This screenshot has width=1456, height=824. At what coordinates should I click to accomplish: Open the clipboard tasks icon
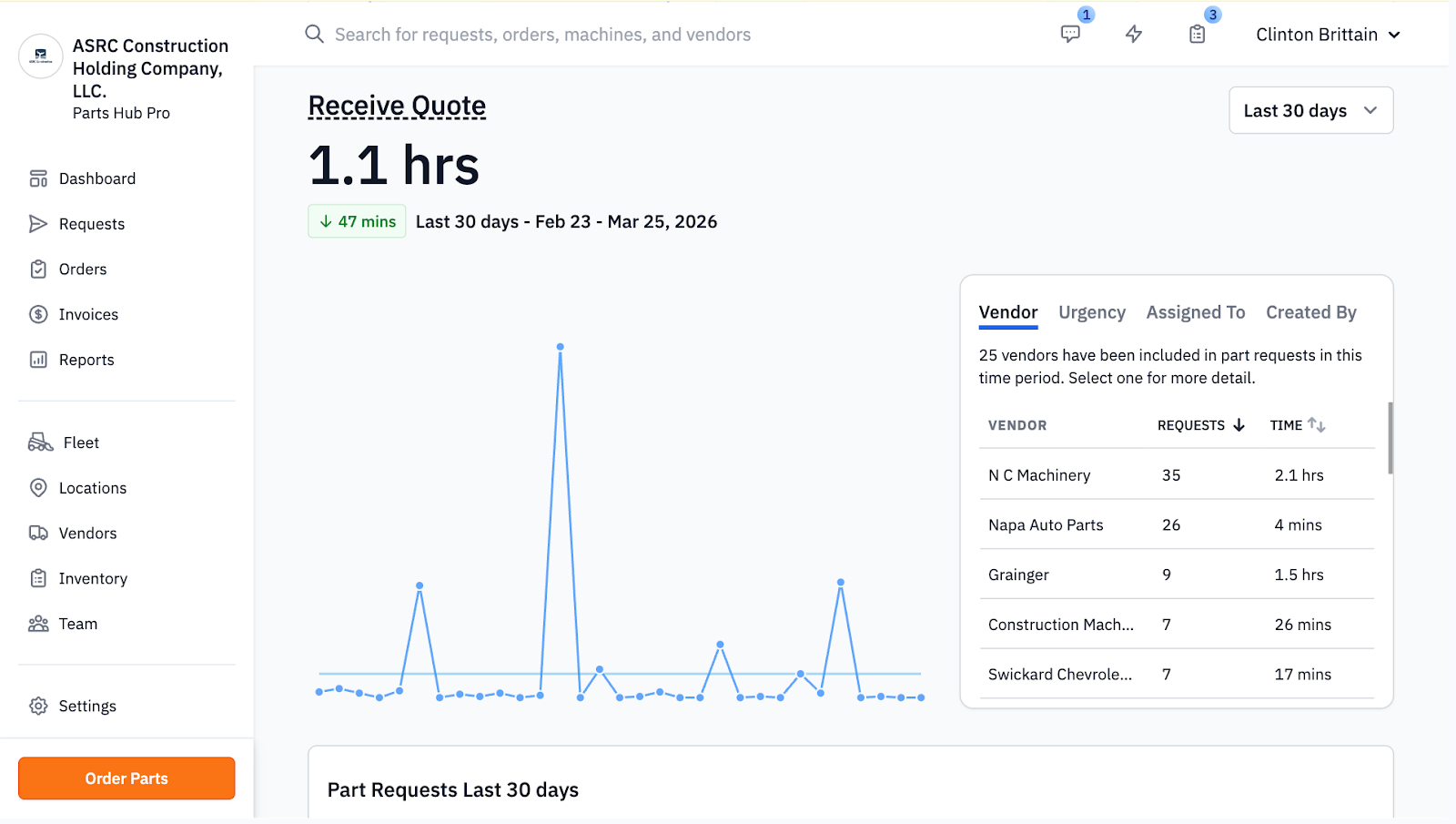1198,35
